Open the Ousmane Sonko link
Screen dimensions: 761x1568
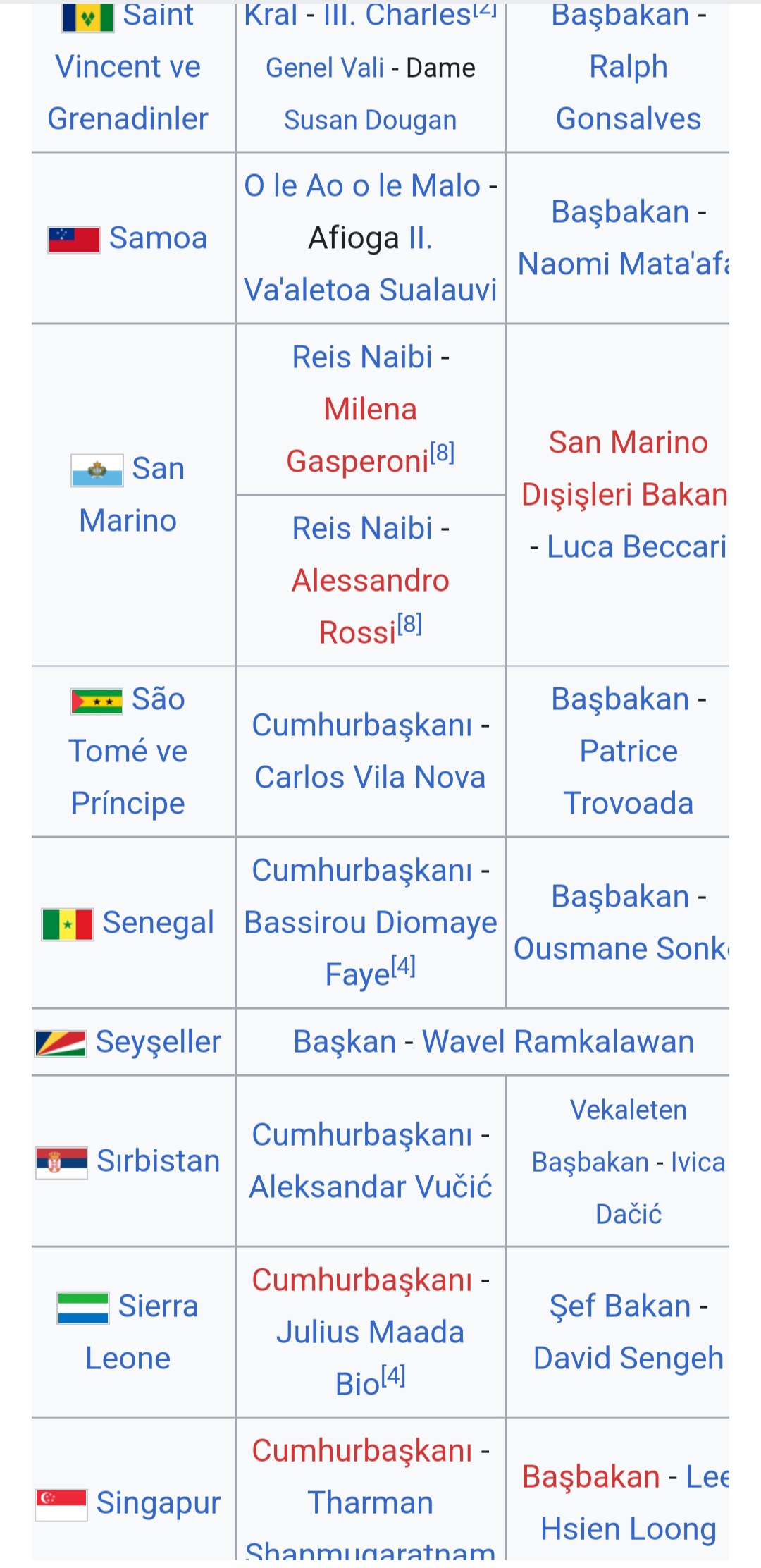pyautogui.click(x=621, y=949)
